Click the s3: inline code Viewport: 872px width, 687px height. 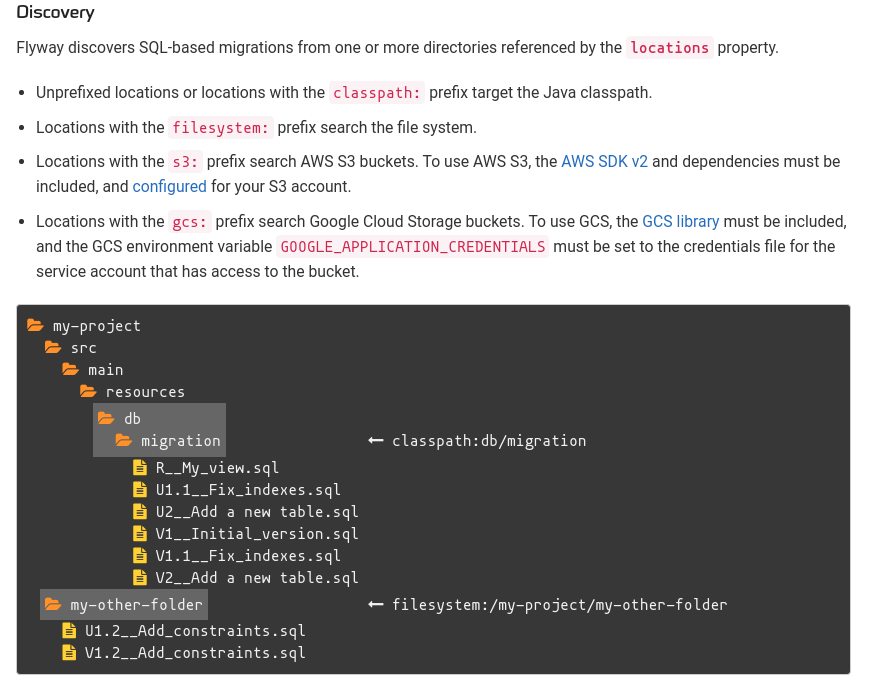pos(185,162)
